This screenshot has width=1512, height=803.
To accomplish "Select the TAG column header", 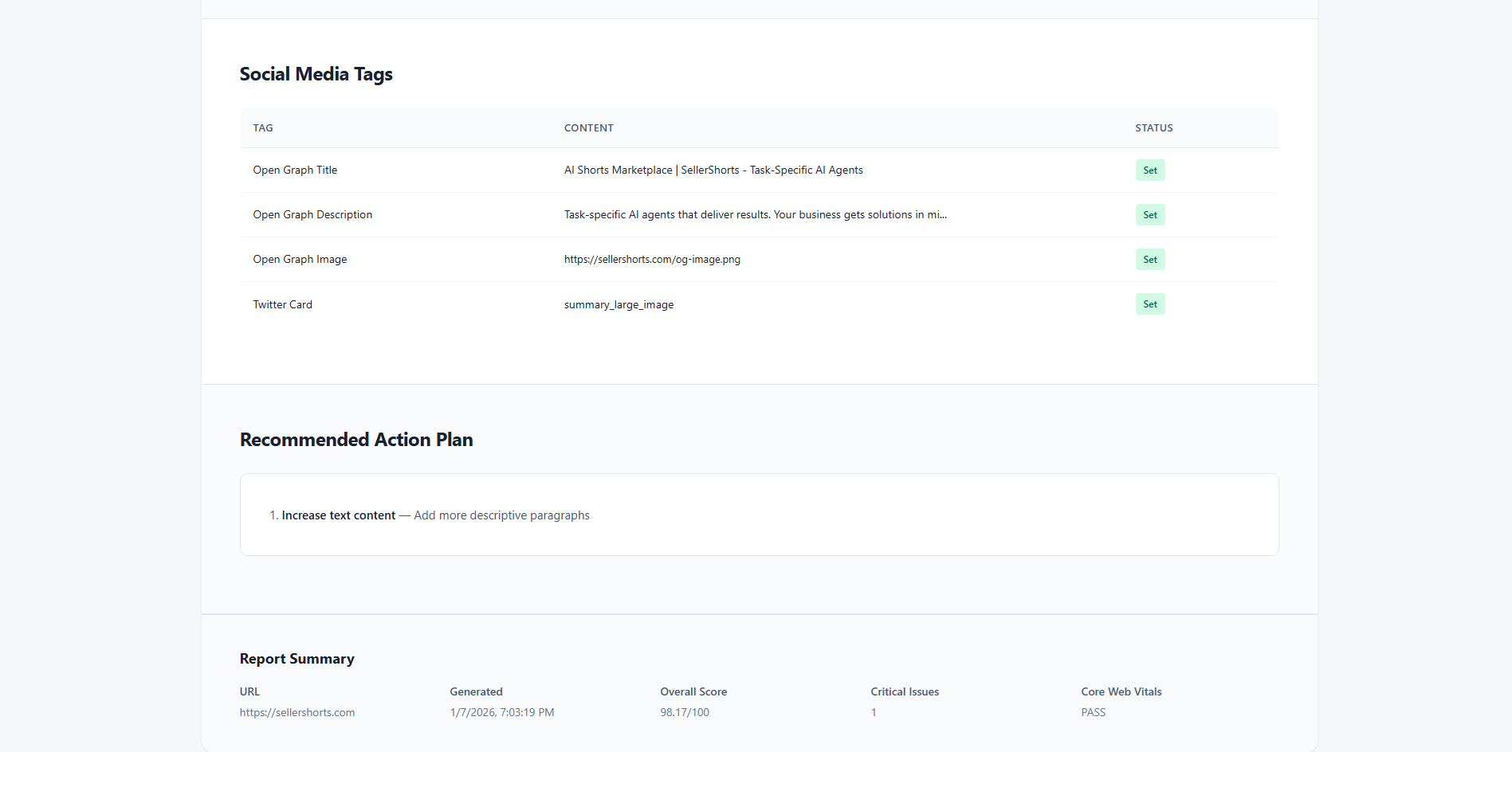I will [263, 128].
